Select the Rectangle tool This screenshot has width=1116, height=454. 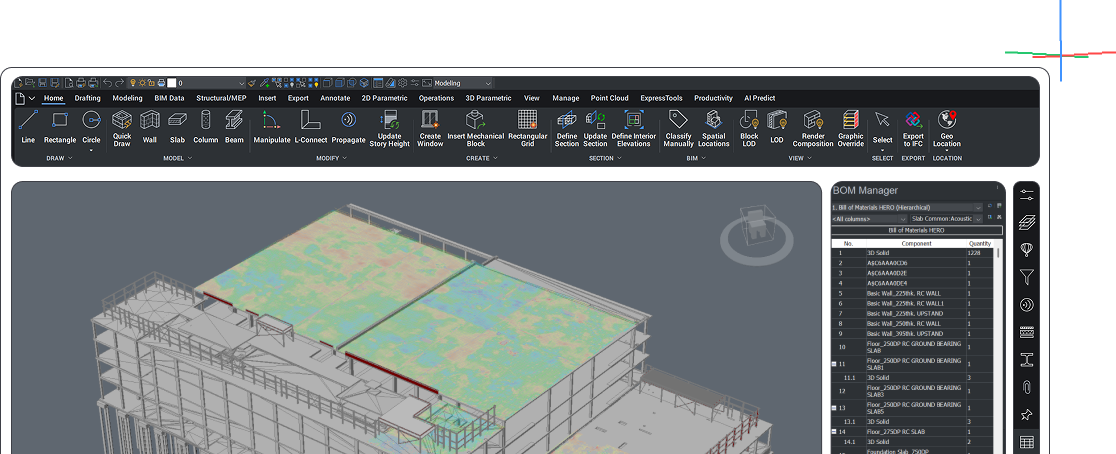click(60, 127)
